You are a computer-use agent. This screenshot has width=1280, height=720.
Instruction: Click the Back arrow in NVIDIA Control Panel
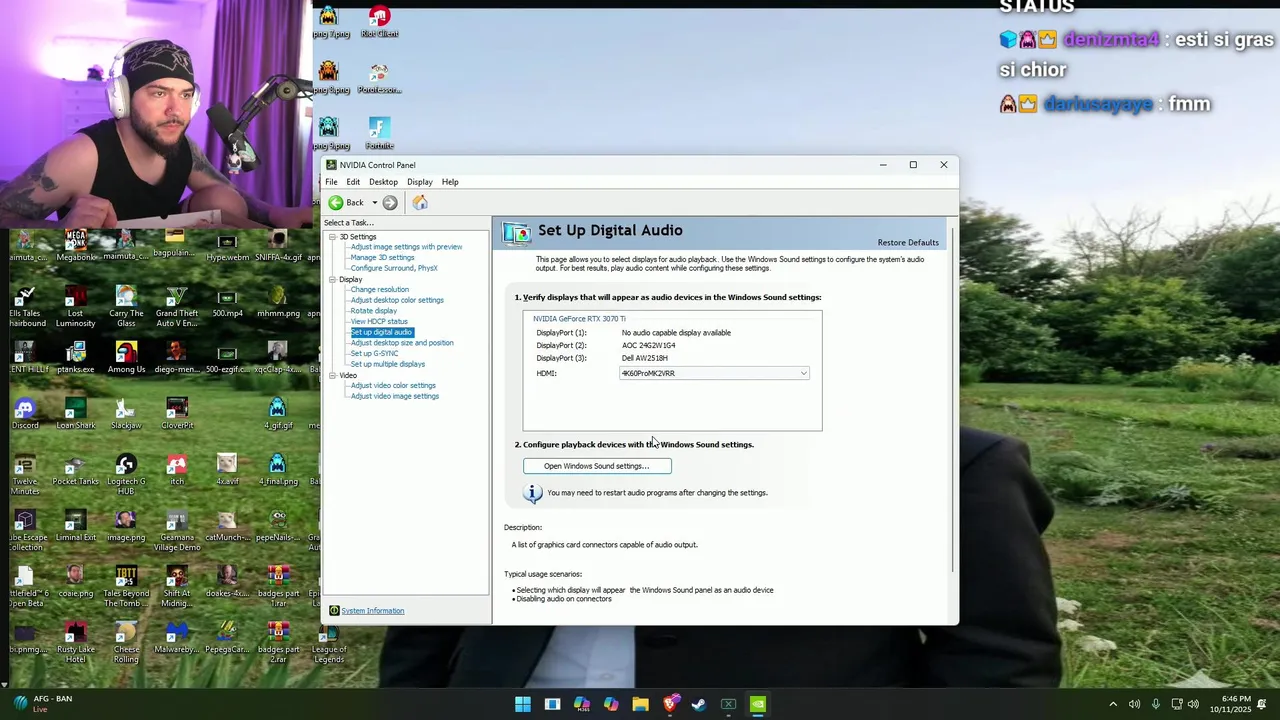tap(336, 203)
